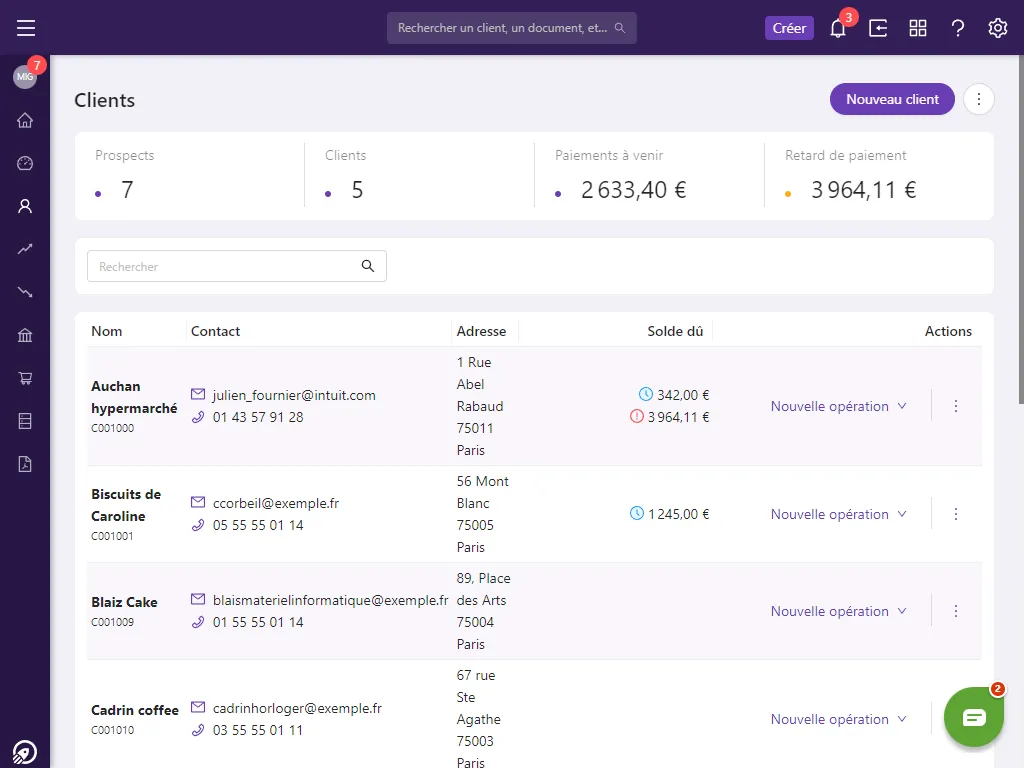The height and width of the screenshot is (768, 1024).
Task: Open the Auchan hypermarché client
Action: pos(134,397)
